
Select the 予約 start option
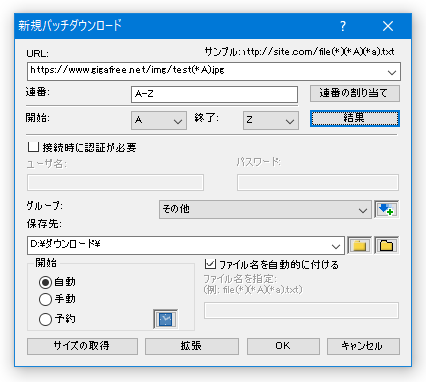(x=45, y=319)
